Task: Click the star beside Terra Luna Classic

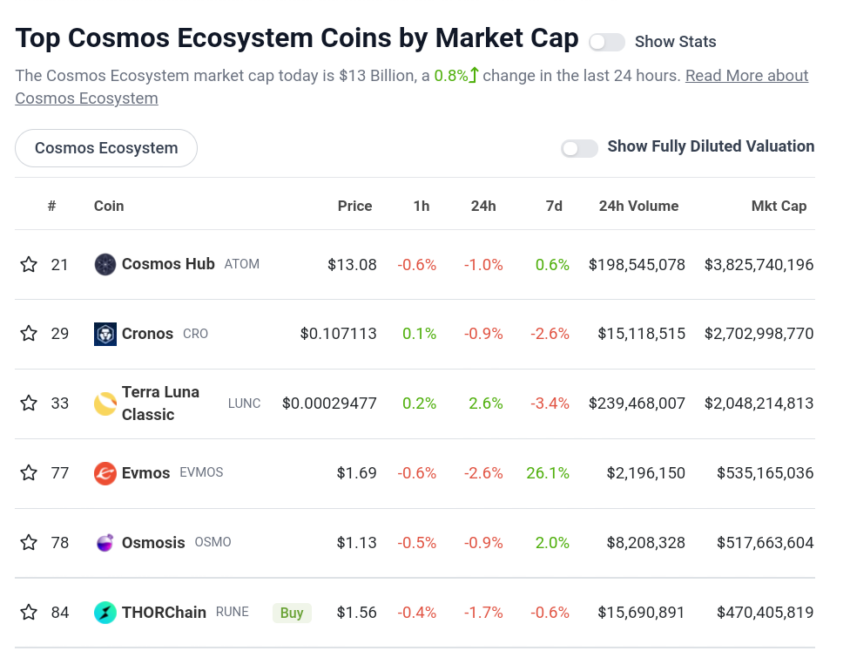Action: pos(29,404)
